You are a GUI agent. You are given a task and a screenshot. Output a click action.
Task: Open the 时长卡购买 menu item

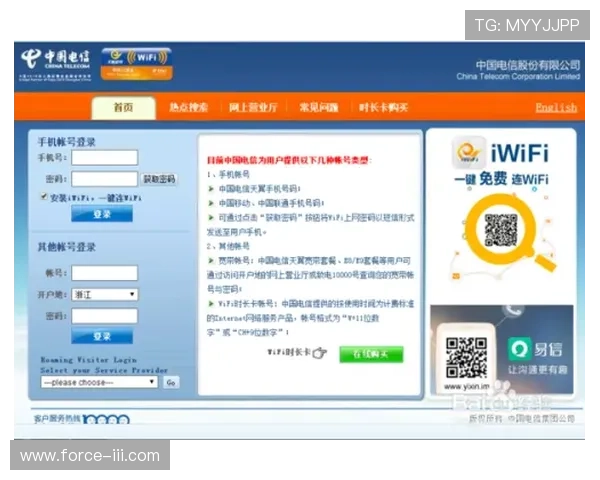point(383,107)
